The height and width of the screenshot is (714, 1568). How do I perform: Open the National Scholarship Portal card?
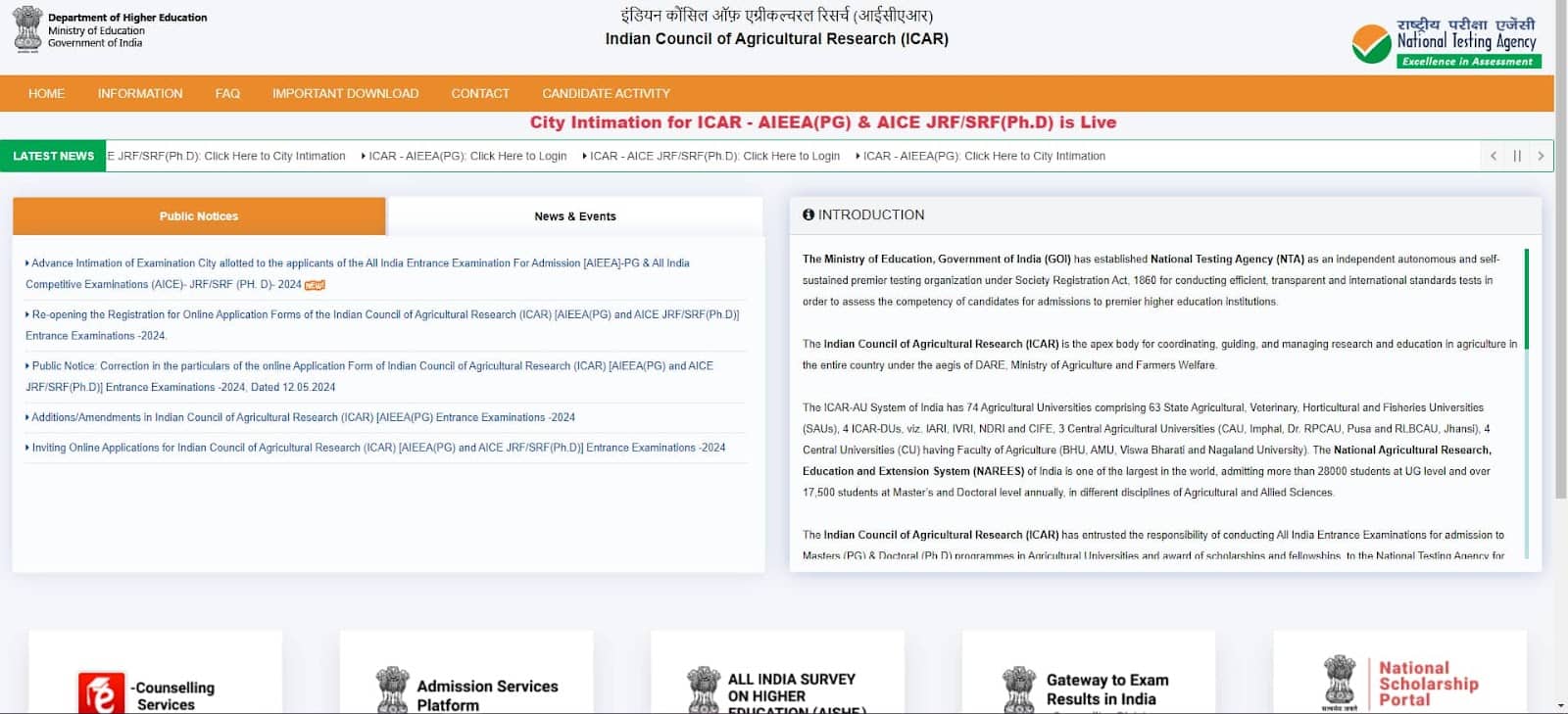[1399, 674]
